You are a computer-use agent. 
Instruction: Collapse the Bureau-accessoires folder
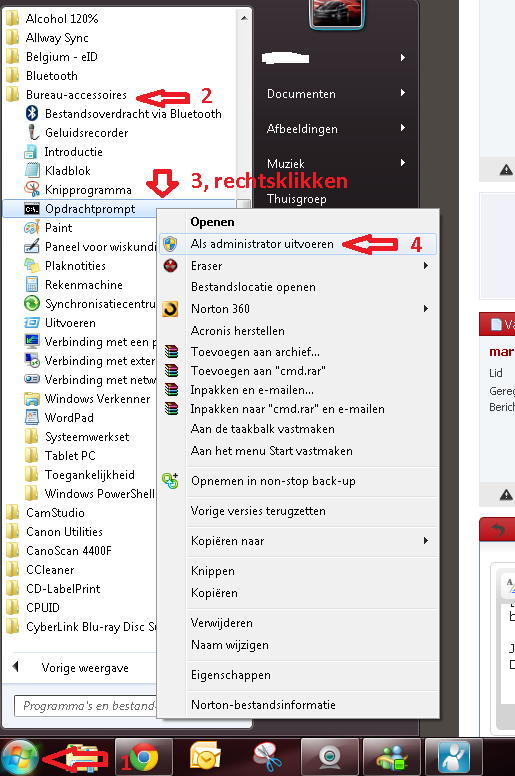pos(76,95)
